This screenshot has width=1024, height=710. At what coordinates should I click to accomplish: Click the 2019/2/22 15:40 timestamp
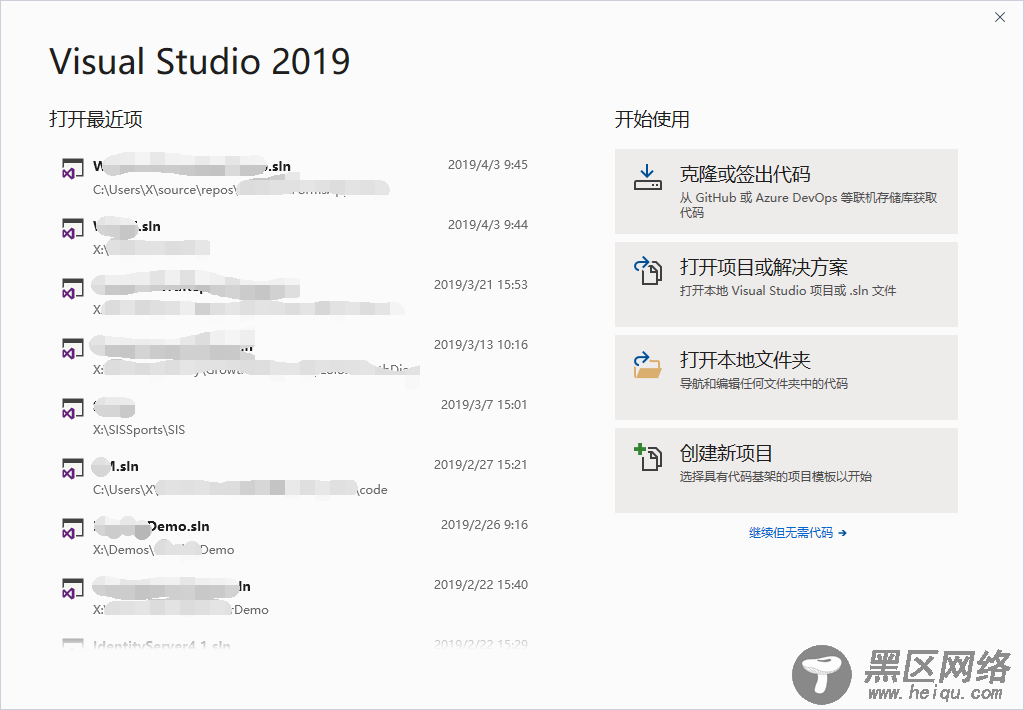pos(481,585)
